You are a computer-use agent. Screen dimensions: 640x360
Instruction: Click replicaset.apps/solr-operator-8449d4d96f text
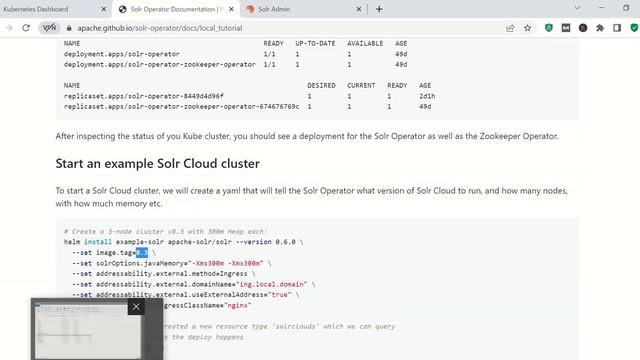[144, 96]
